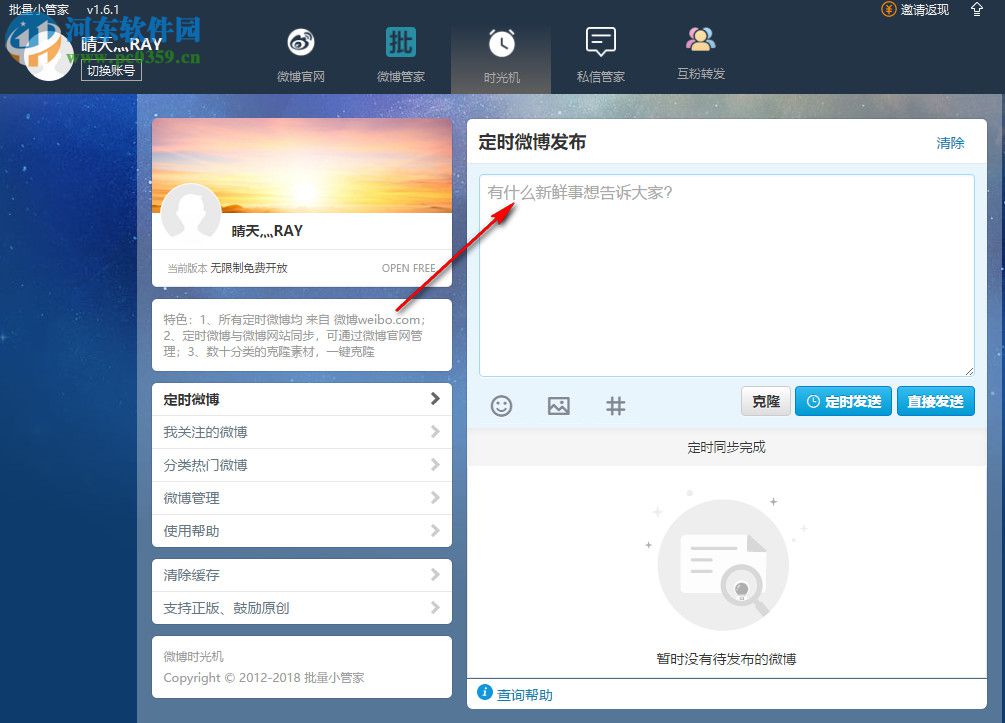
Task: Open the 定时微博 sidebar menu
Action: [301, 398]
